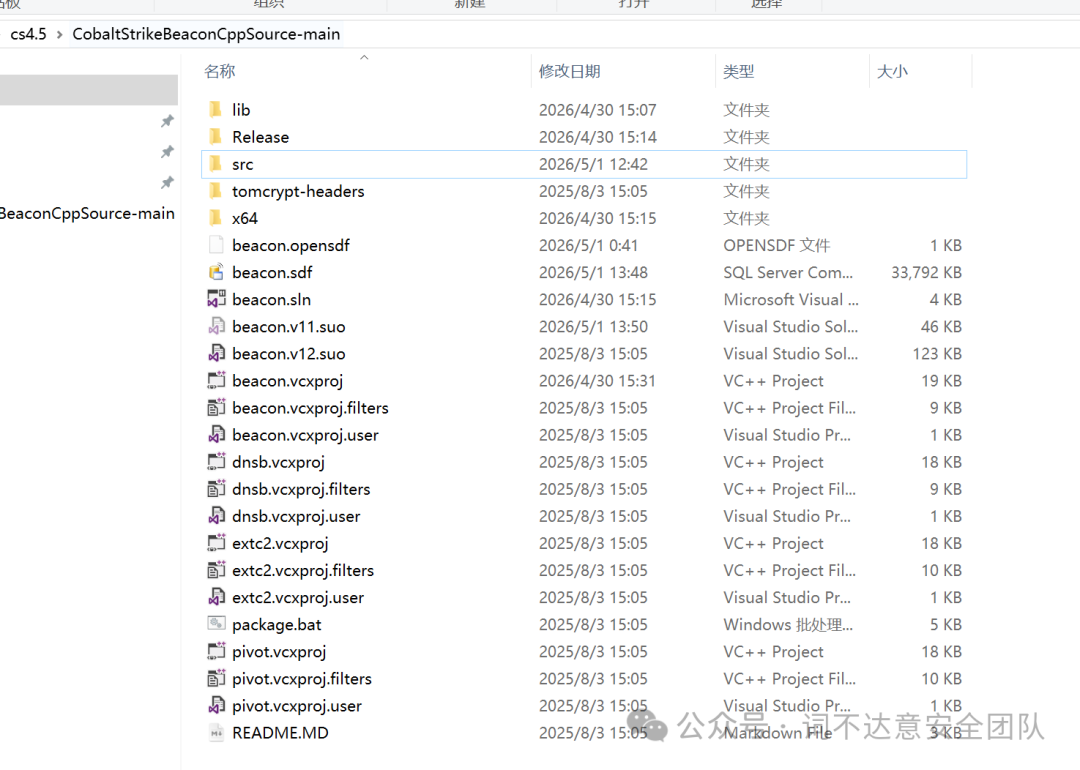Click the date 2026/5/1 13:48
Viewport: 1080px width, 770px height.
[x=593, y=273]
